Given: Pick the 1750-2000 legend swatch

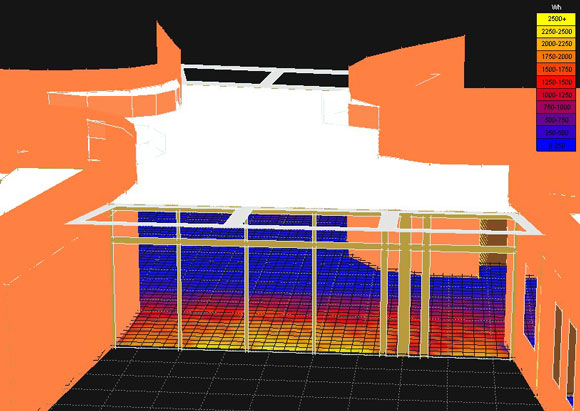Looking at the screenshot, I should (x=556, y=57).
